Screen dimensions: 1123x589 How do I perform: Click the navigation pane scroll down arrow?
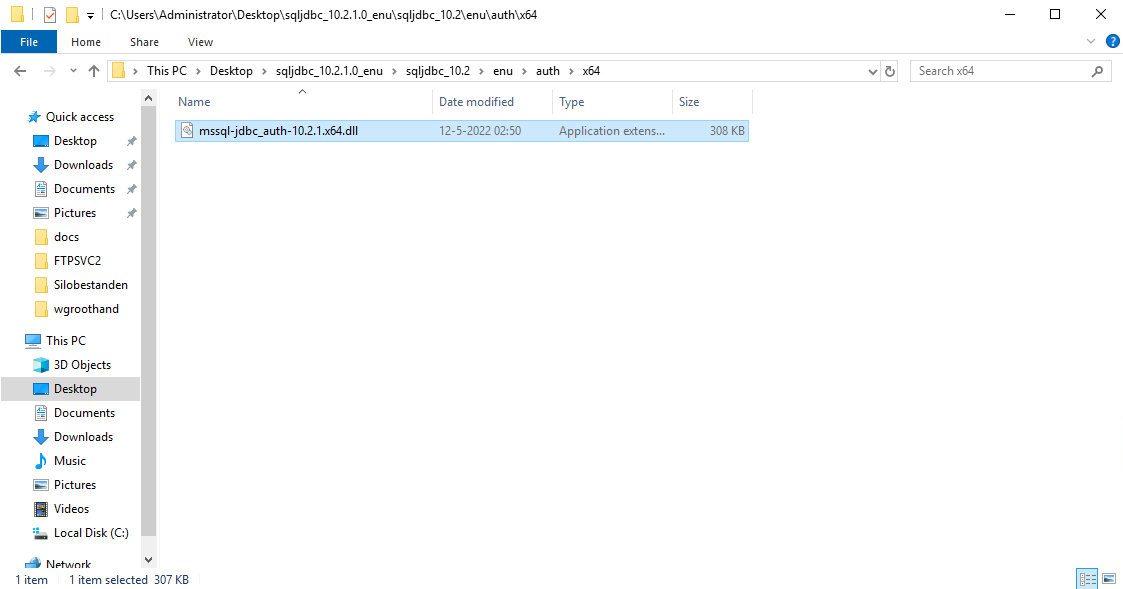[x=149, y=560]
